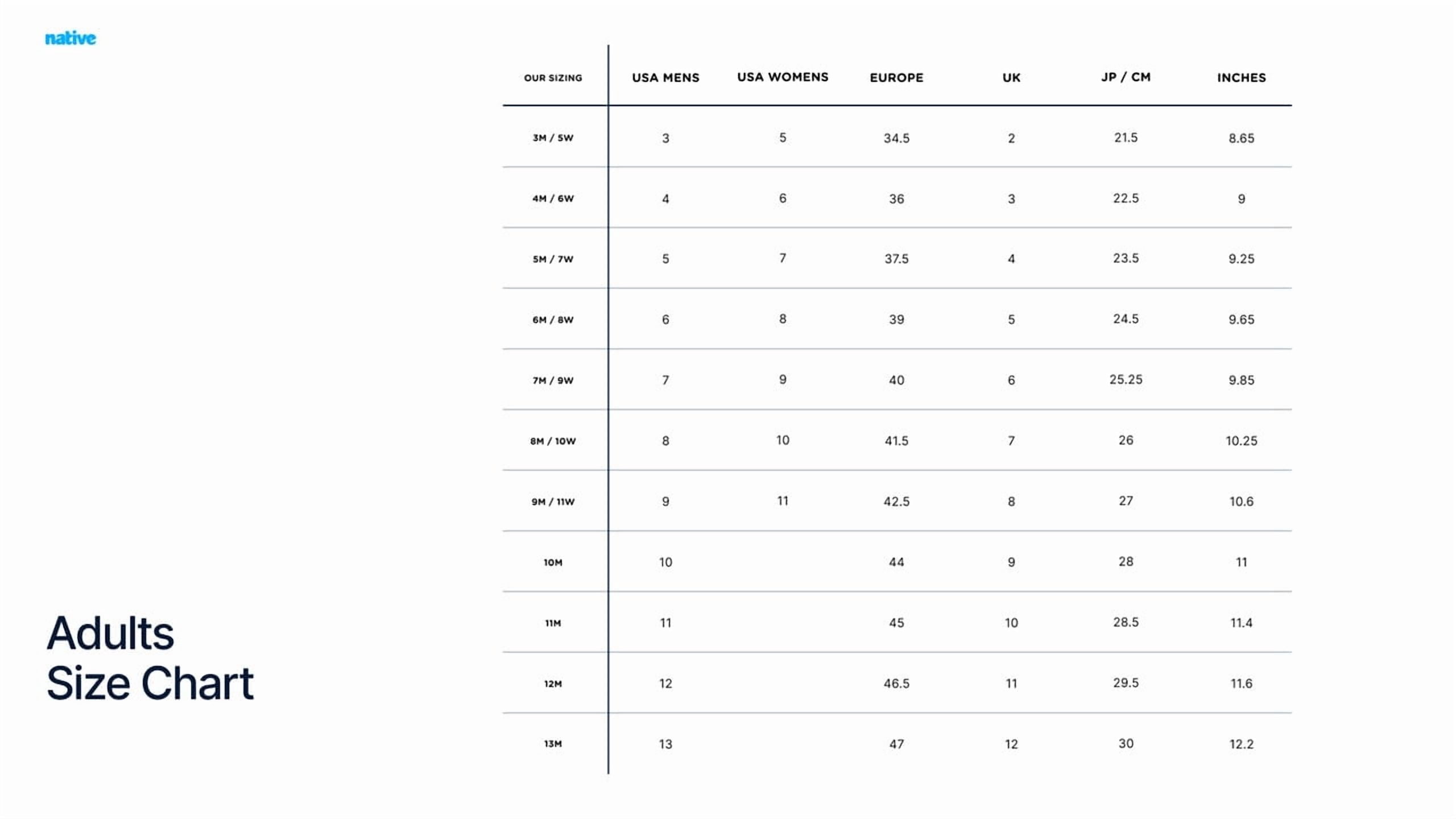Image resolution: width=1456 pixels, height=819 pixels.
Task: Select the 13M size row label
Action: click(x=553, y=744)
